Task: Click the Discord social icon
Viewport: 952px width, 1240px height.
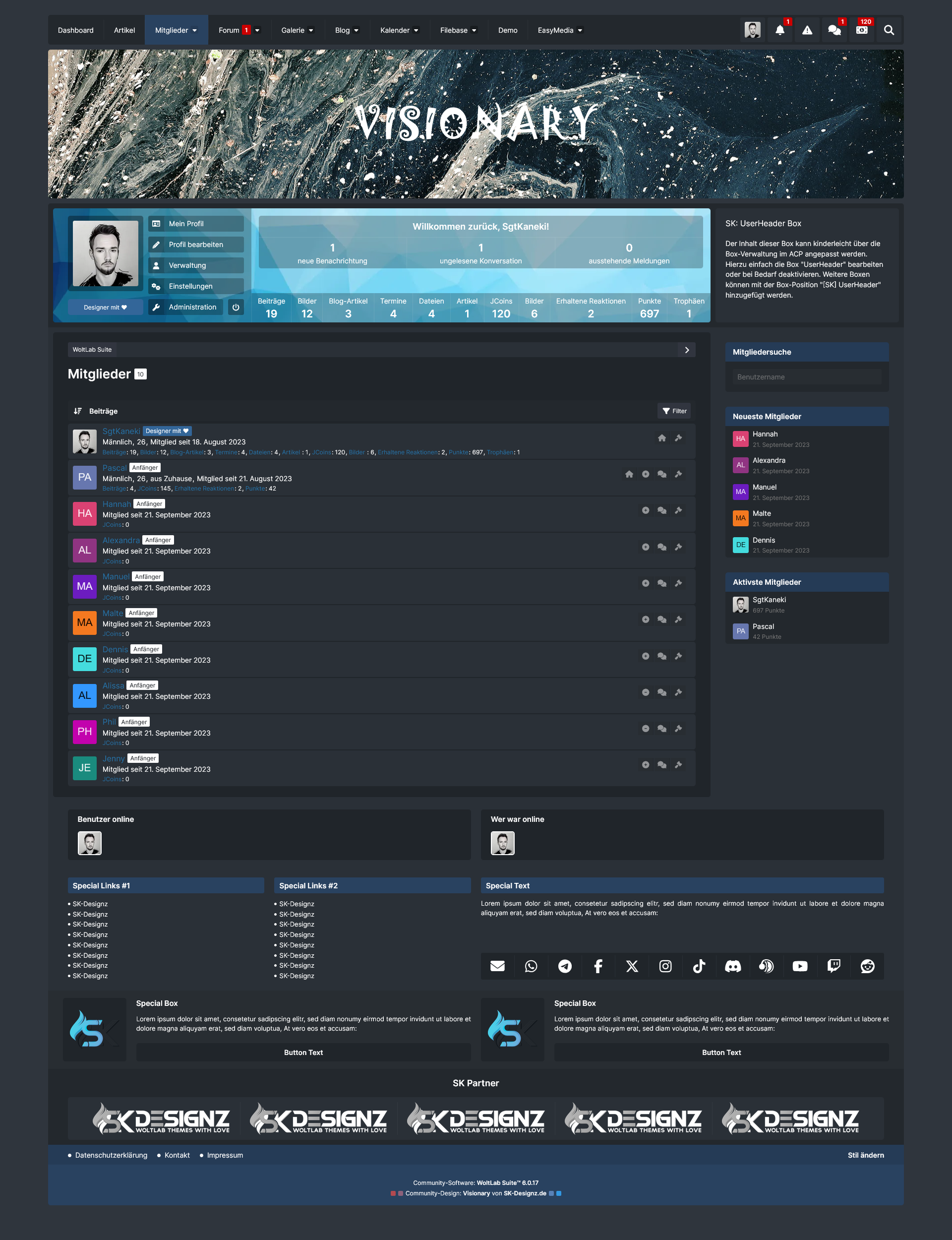Action: tap(733, 966)
